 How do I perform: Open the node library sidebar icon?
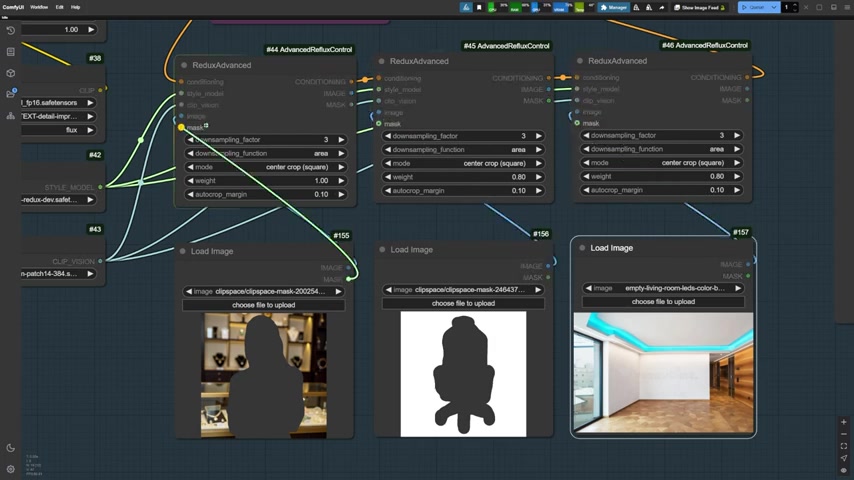(10, 52)
